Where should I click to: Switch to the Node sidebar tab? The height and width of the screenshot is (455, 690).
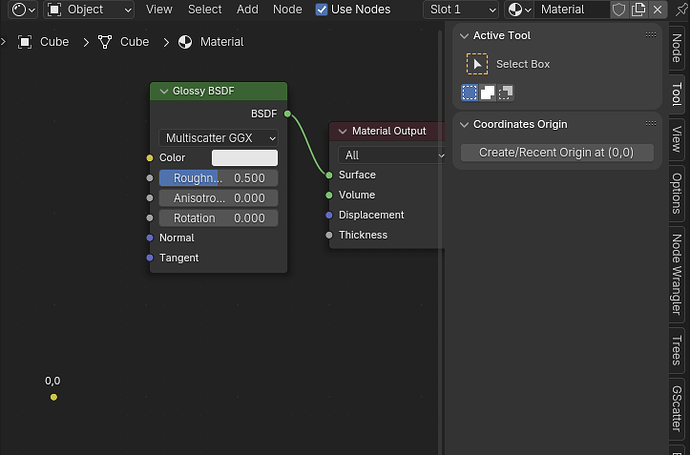(x=677, y=48)
